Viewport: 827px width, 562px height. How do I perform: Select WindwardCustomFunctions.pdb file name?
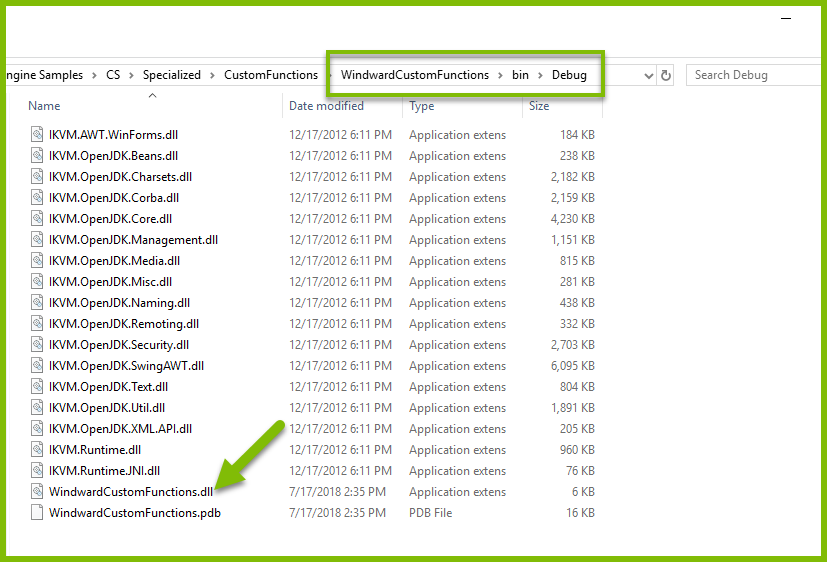134,513
